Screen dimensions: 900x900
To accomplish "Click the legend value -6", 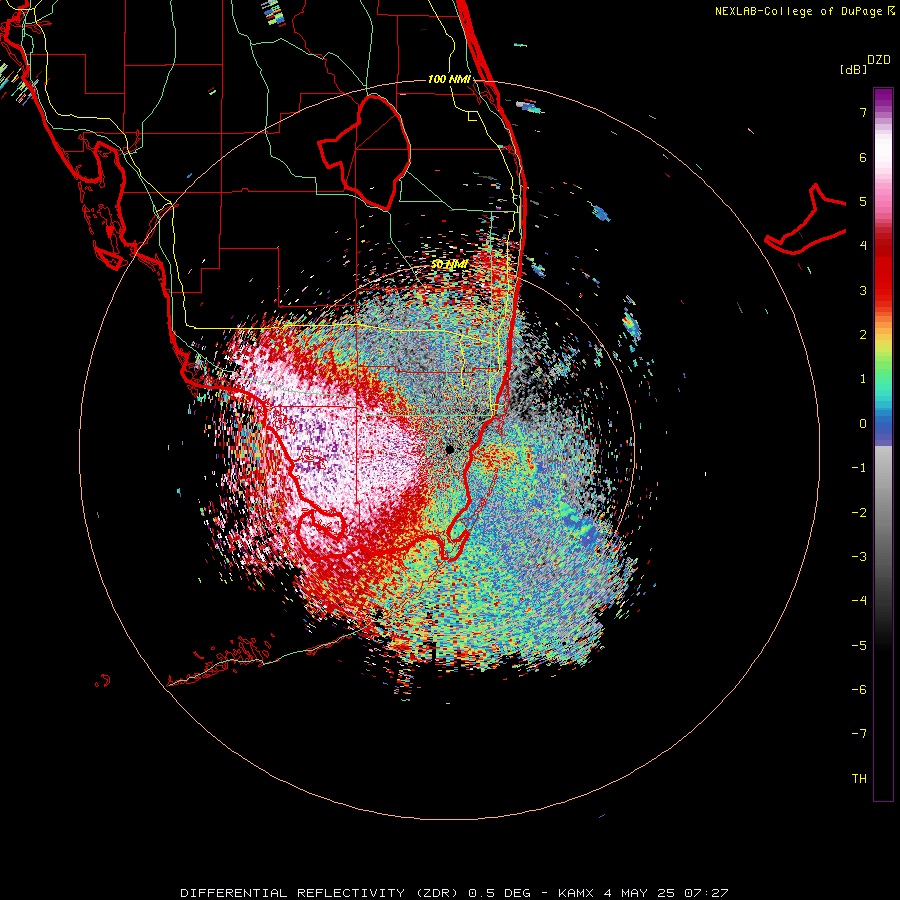I will pos(859,690).
